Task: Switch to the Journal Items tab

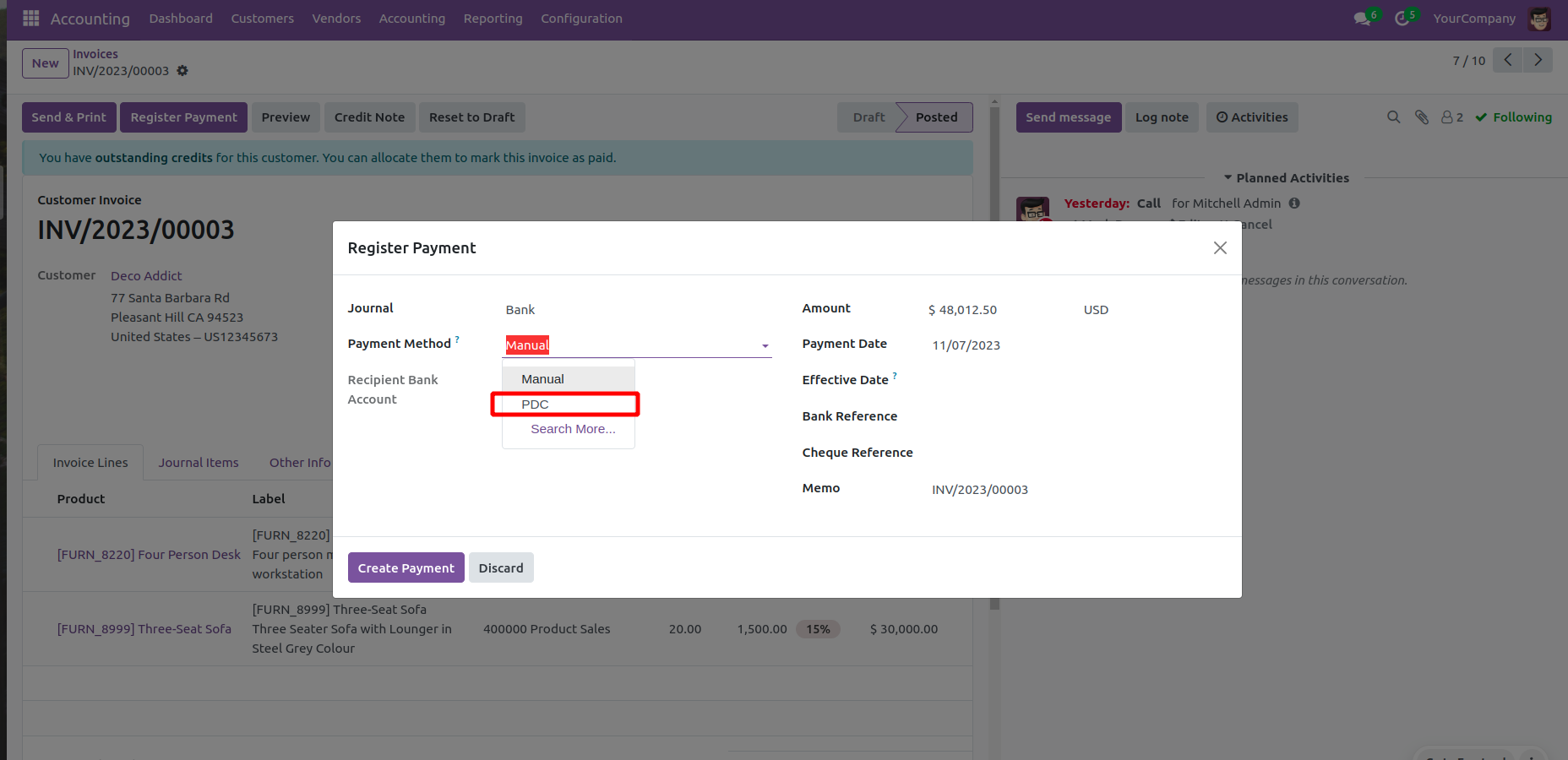Action: click(199, 463)
